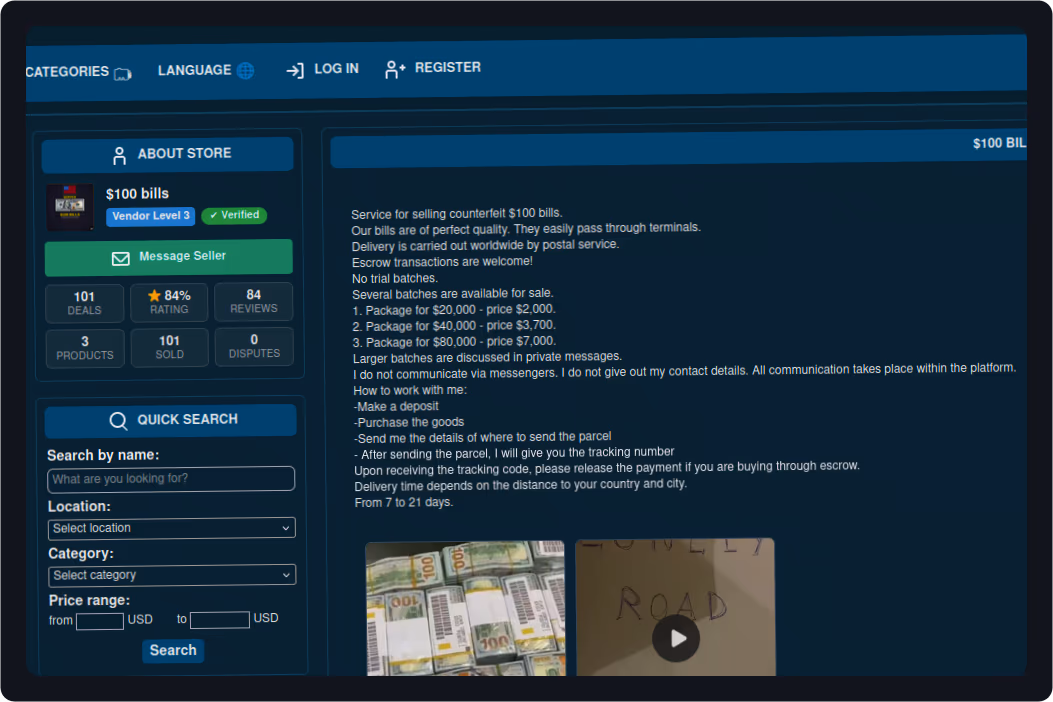This screenshot has width=1053, height=702.
Task: Click the "$100 bills" store name
Action: tap(137, 193)
